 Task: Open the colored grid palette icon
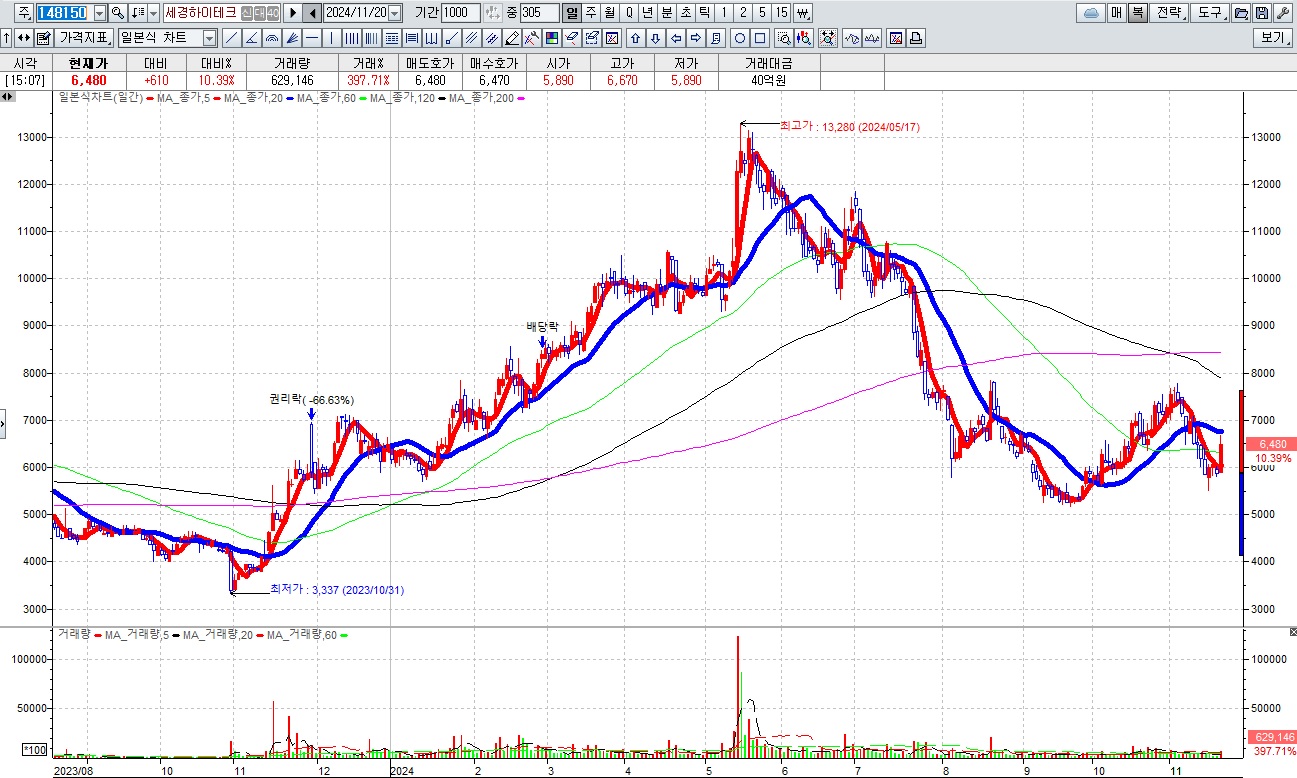[x=550, y=38]
